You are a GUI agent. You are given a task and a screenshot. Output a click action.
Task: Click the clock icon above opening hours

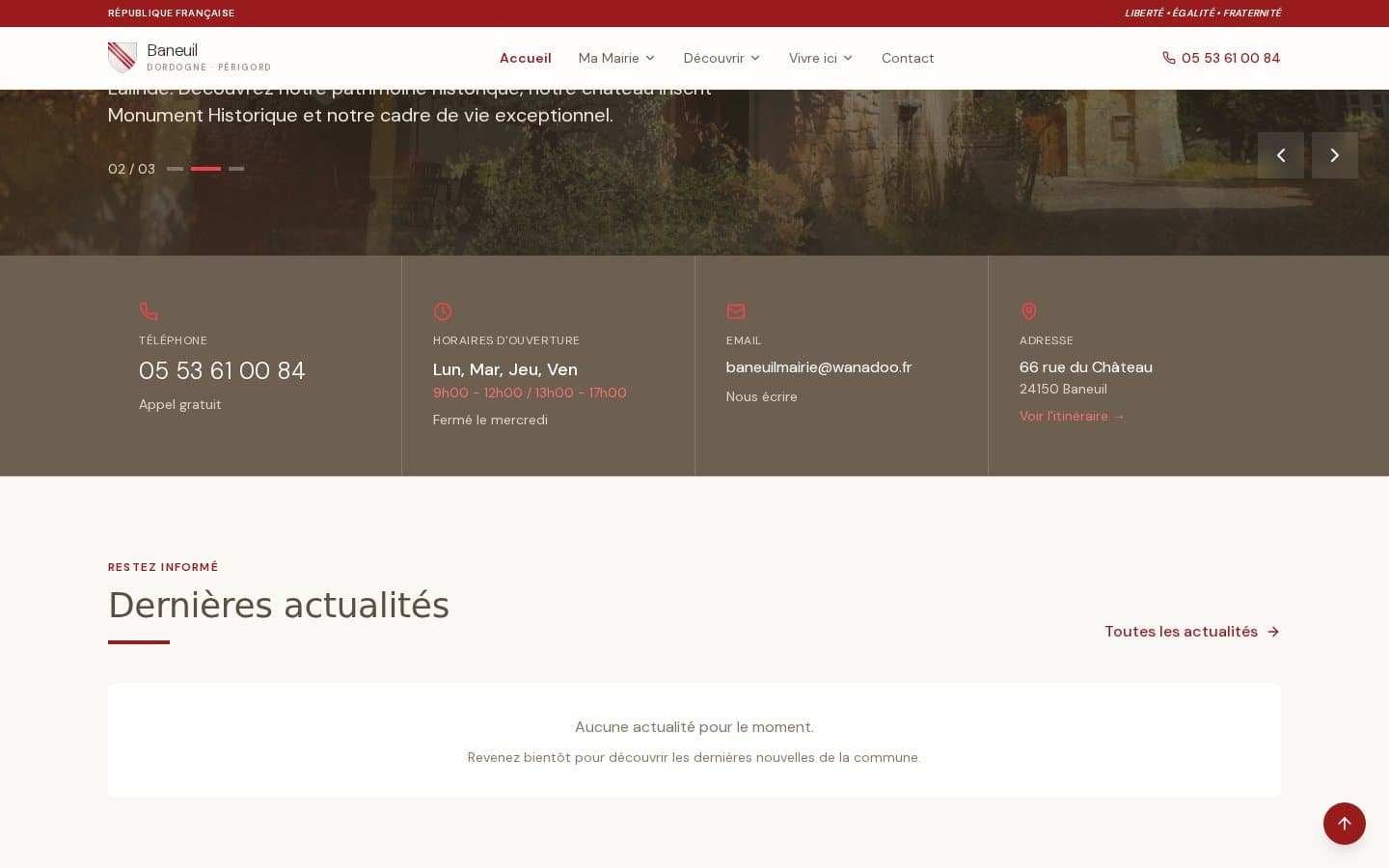pos(443,312)
